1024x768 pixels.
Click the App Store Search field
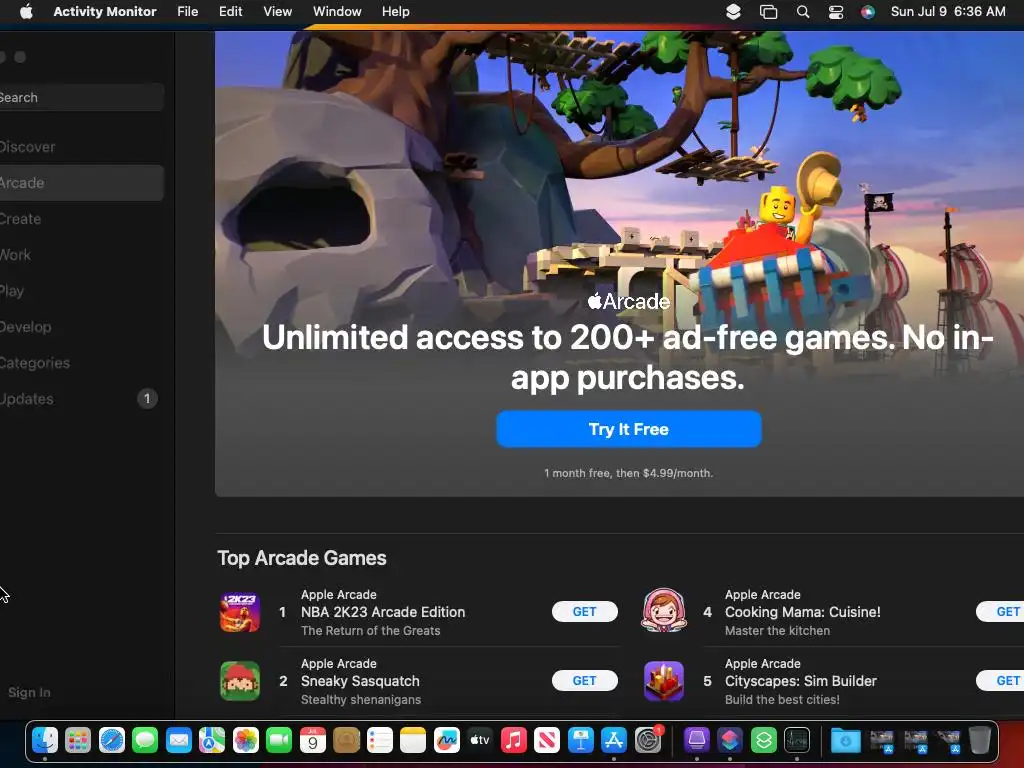[81, 97]
